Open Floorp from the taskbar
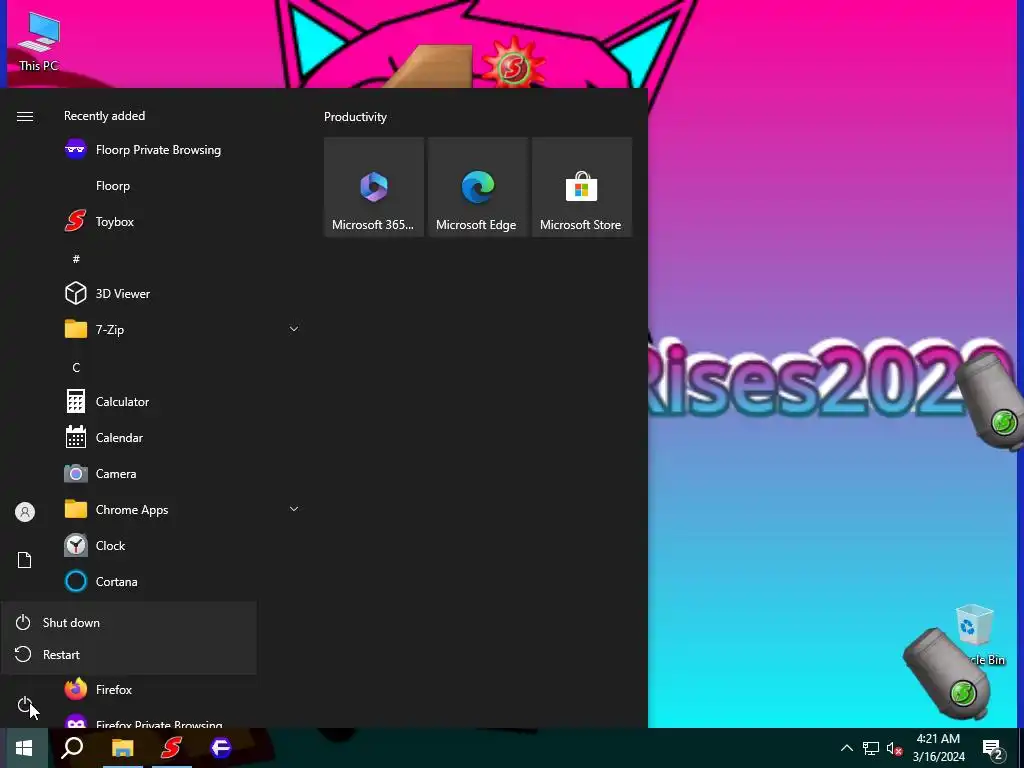Screen dimensions: 1024x768 (x=221, y=748)
